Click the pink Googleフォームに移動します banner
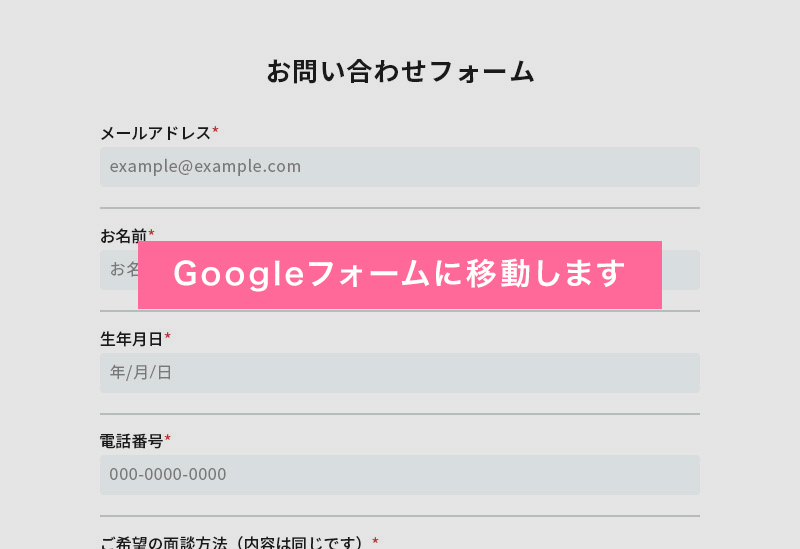800x549 pixels. 400,275
